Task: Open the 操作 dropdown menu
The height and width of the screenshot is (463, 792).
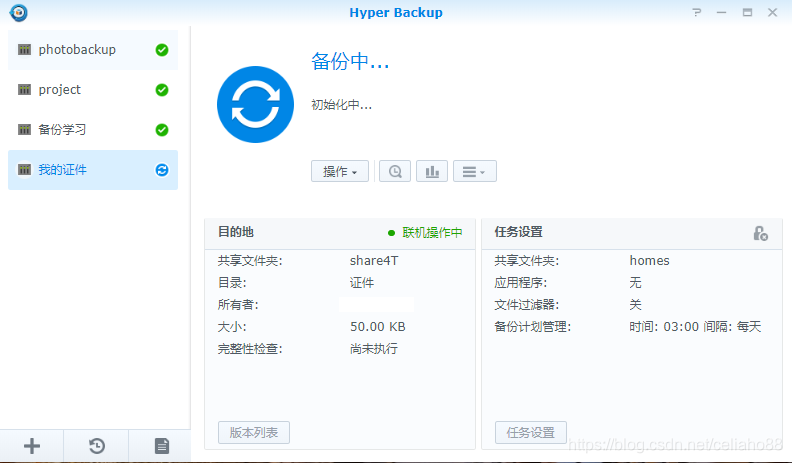Action: pyautogui.click(x=340, y=171)
